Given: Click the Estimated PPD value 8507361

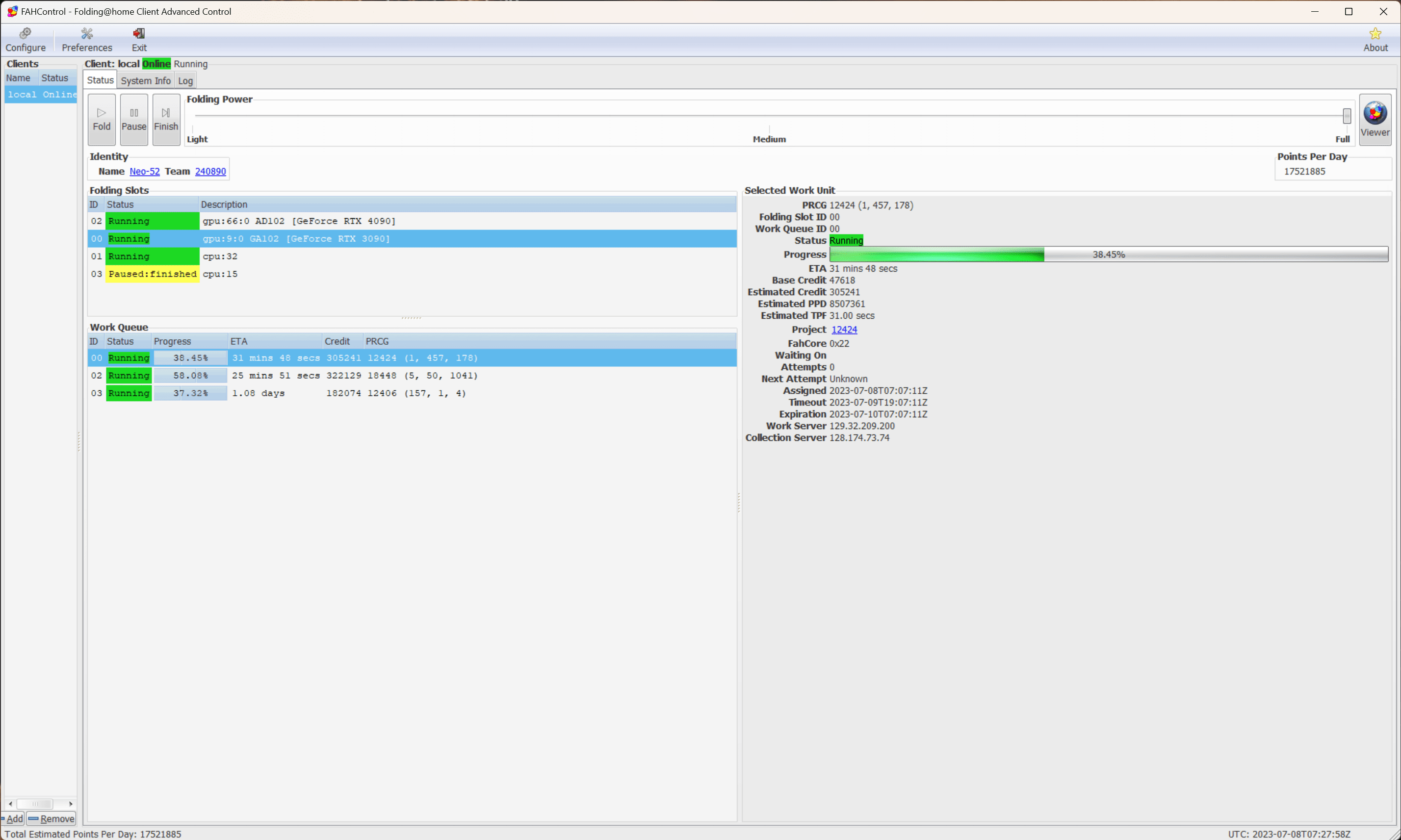Looking at the screenshot, I should point(847,304).
